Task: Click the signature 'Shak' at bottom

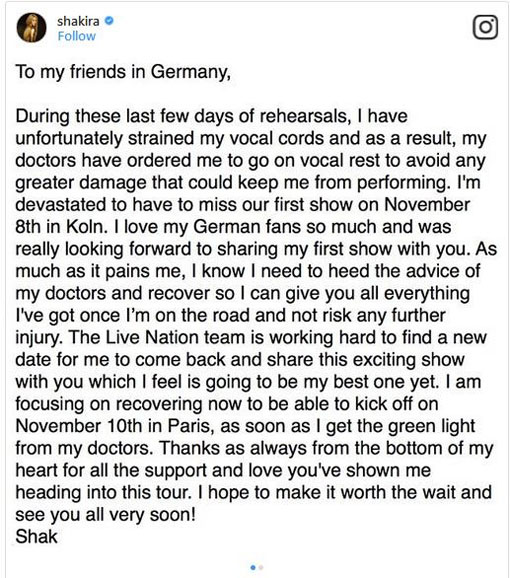Action: point(36,537)
